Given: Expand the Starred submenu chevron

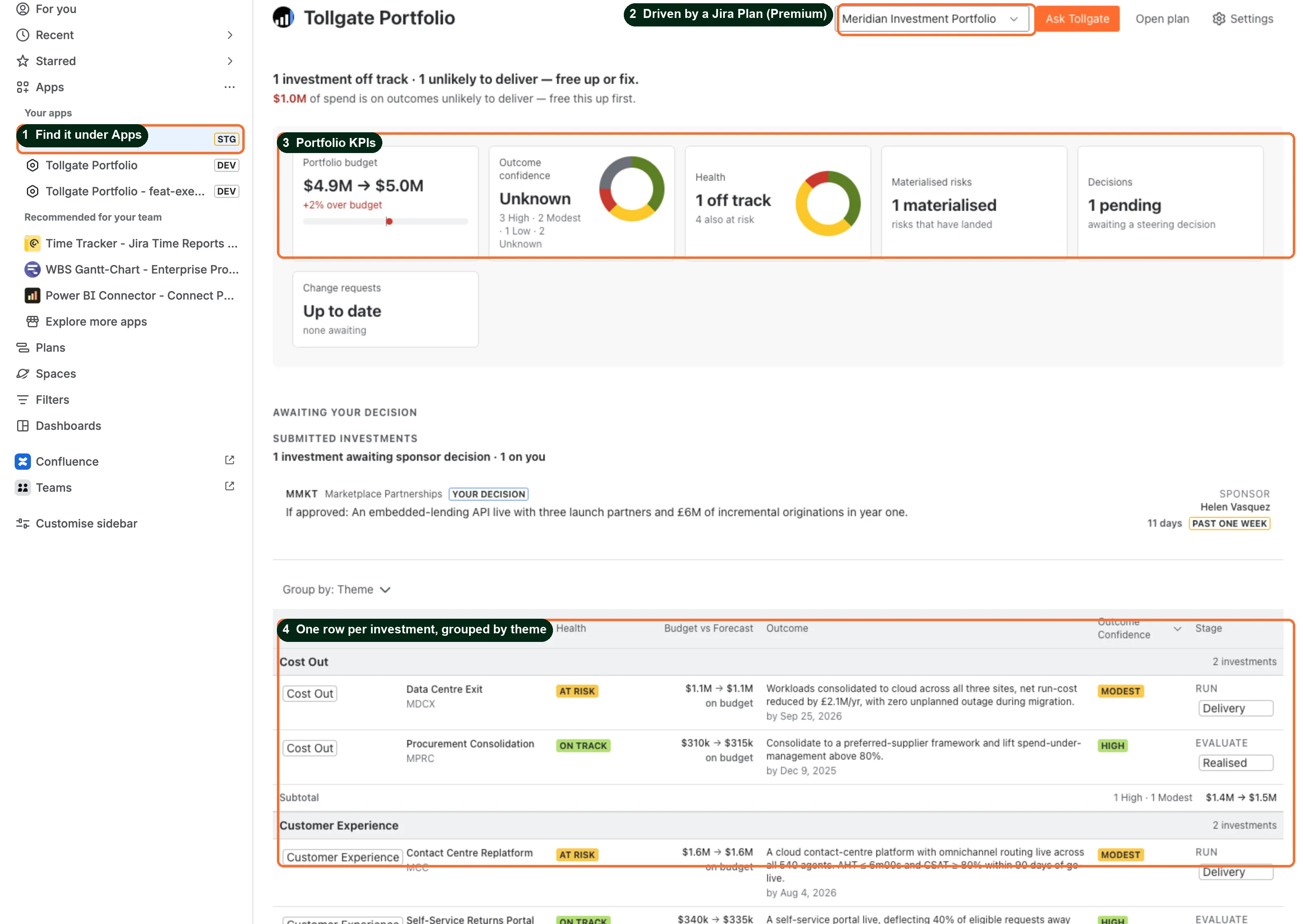Looking at the screenshot, I should [230, 61].
